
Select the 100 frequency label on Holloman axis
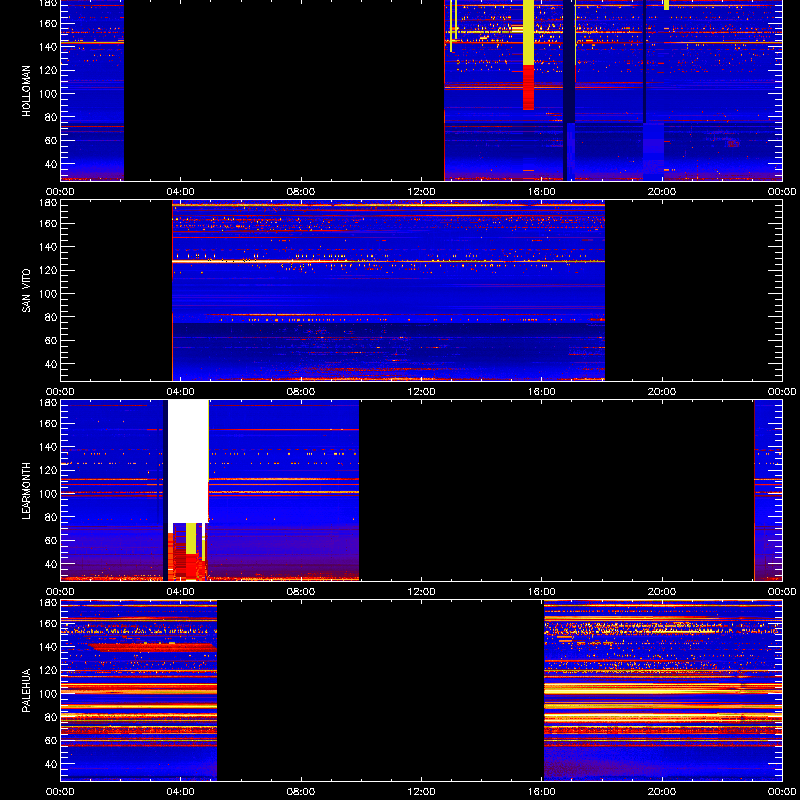[x=49, y=94]
